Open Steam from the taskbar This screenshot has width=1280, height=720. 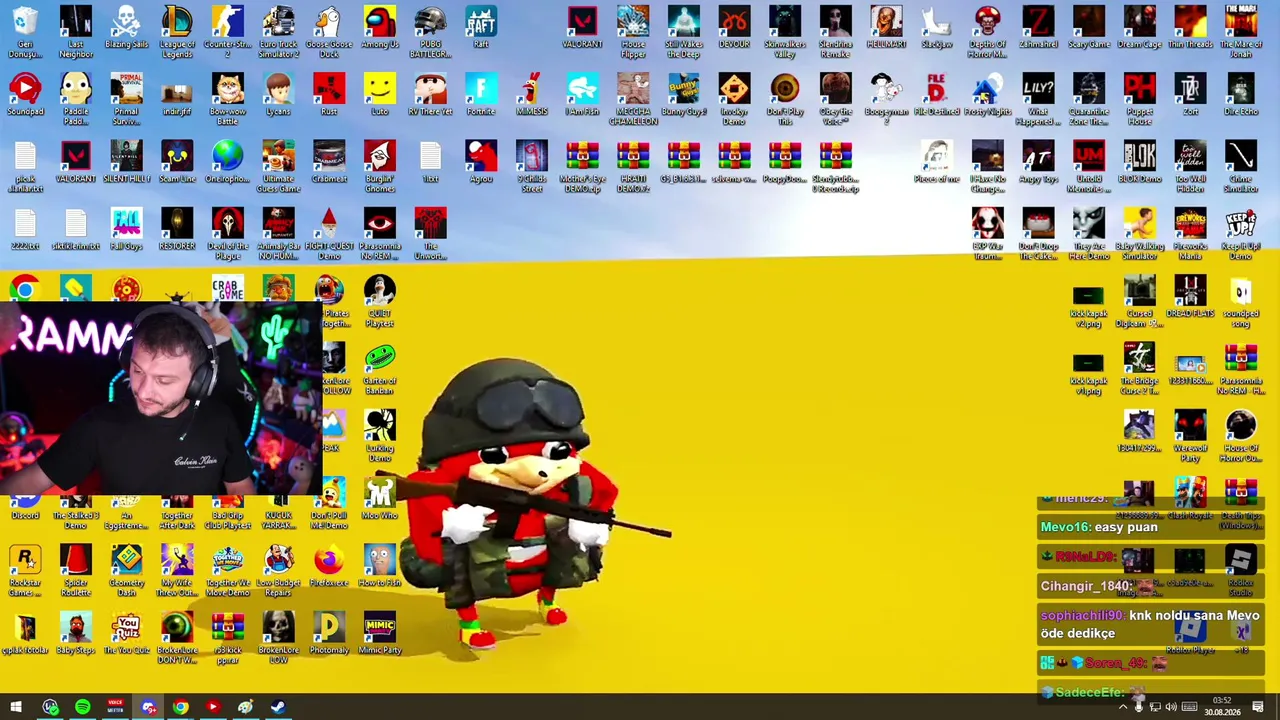[277, 707]
